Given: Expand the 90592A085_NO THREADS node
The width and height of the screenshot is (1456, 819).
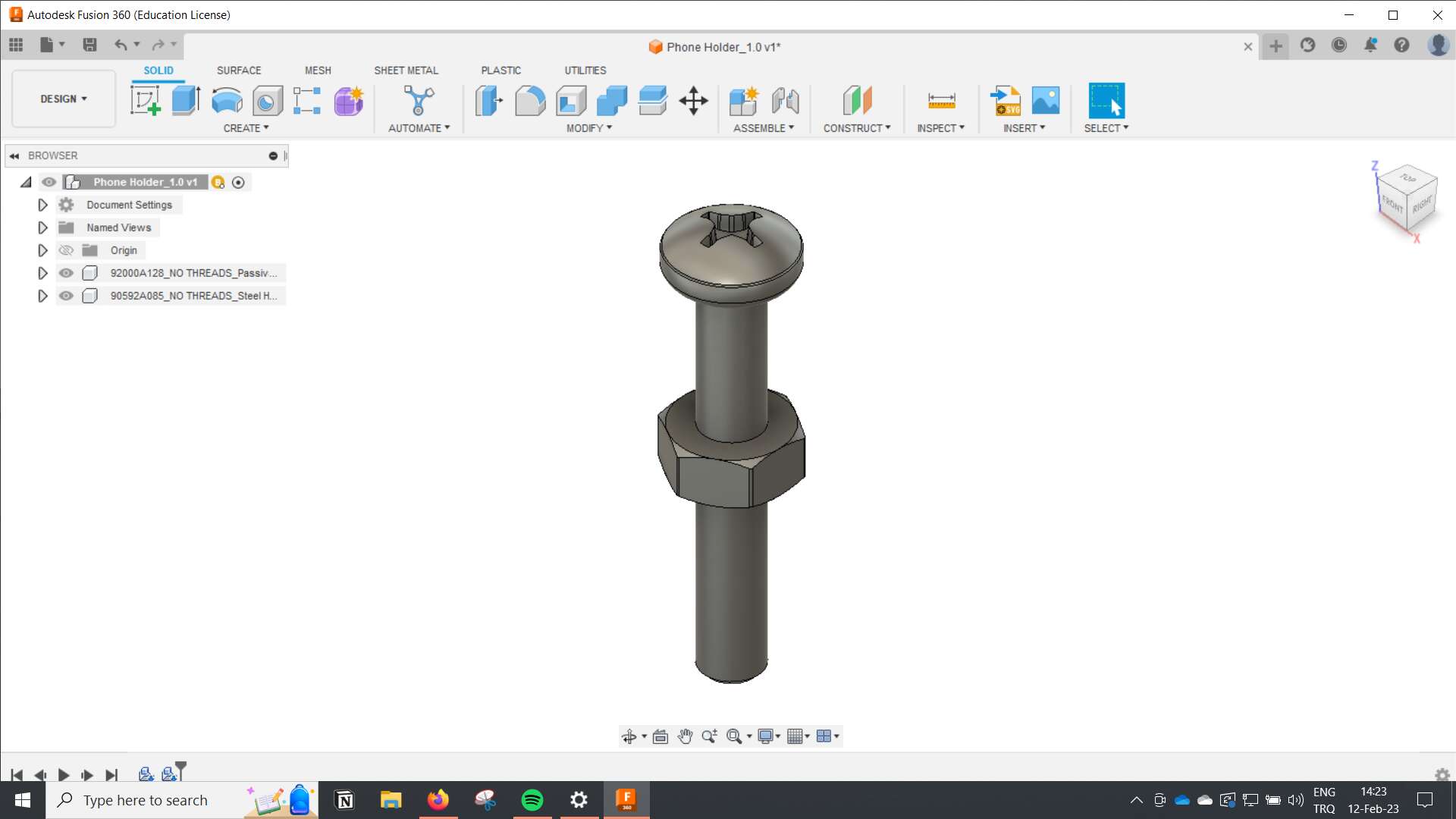Looking at the screenshot, I should [x=42, y=296].
